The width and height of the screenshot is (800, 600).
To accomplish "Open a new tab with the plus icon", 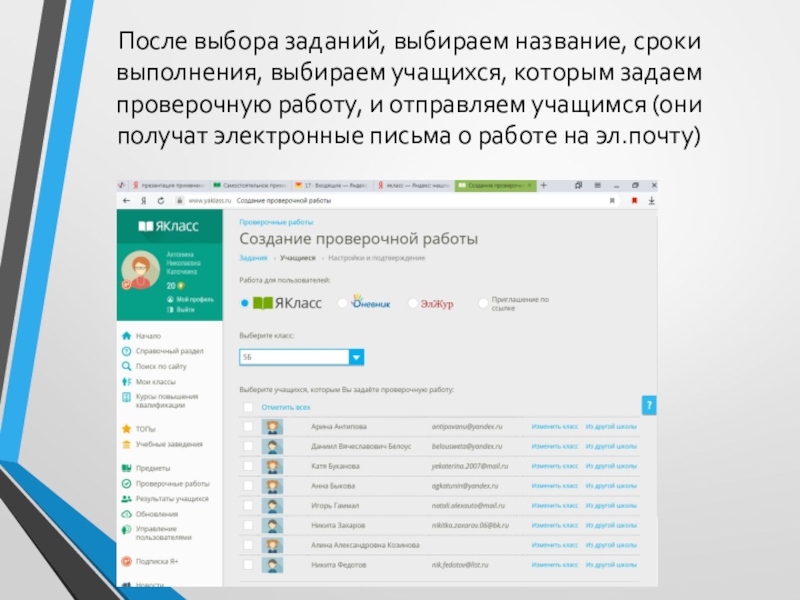I will tap(543, 185).
